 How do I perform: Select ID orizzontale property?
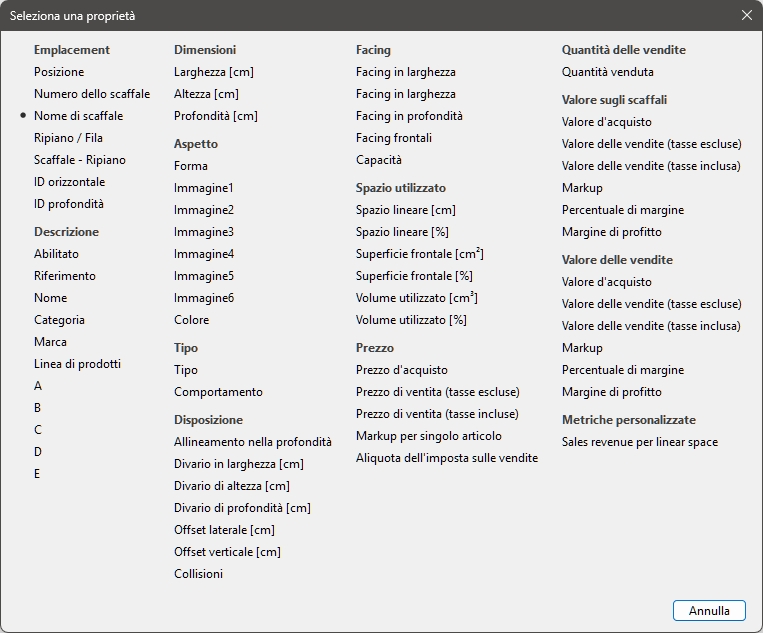click(69, 182)
